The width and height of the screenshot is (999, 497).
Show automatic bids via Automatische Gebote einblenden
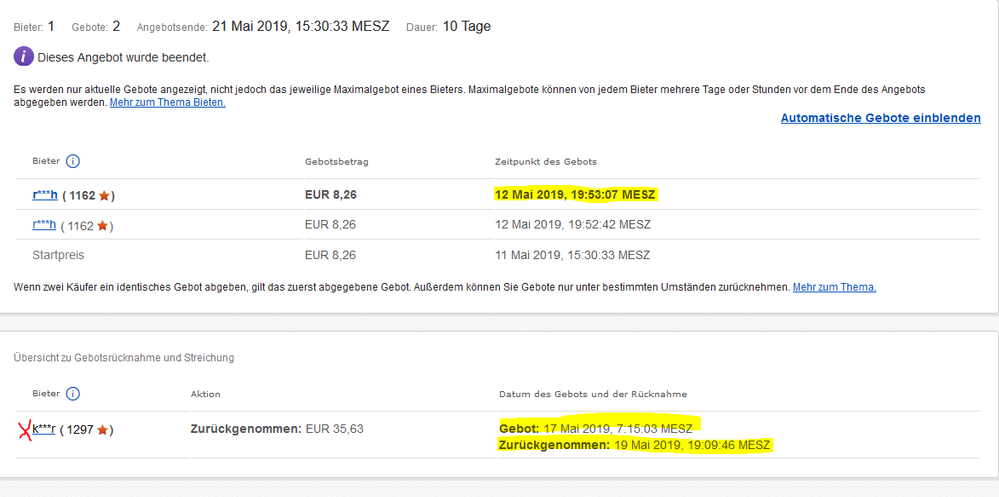[880, 118]
